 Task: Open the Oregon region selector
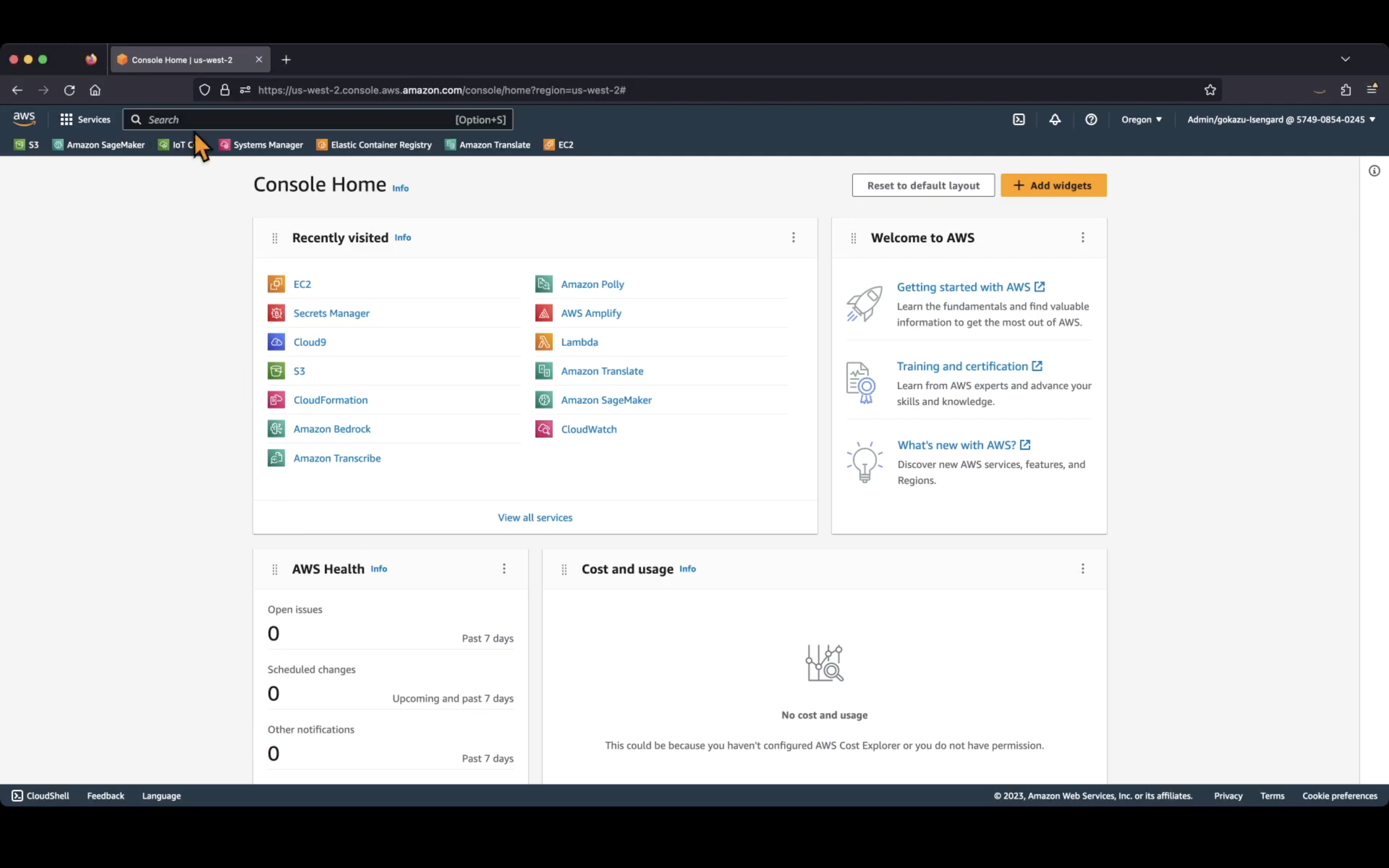1141,120
